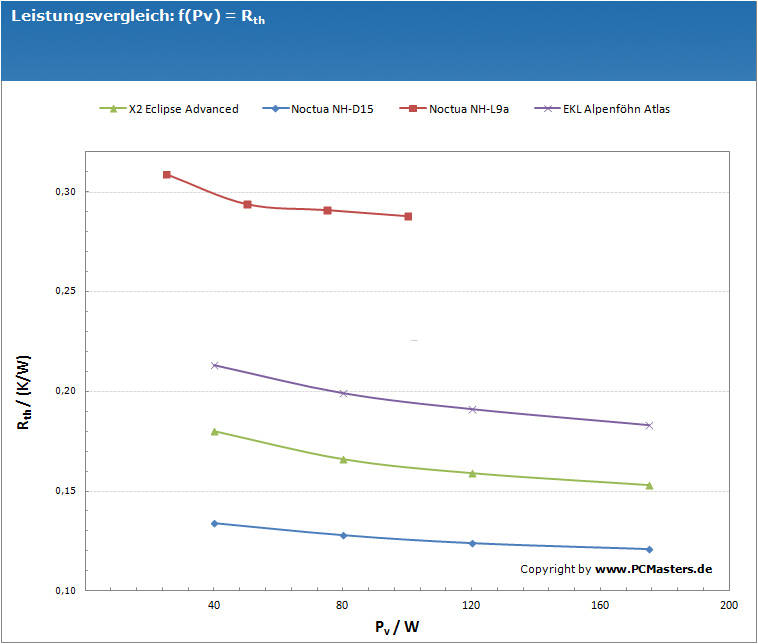Click the y-axis label 0,10
Viewport: 758px width, 644px height.
(x=66, y=590)
